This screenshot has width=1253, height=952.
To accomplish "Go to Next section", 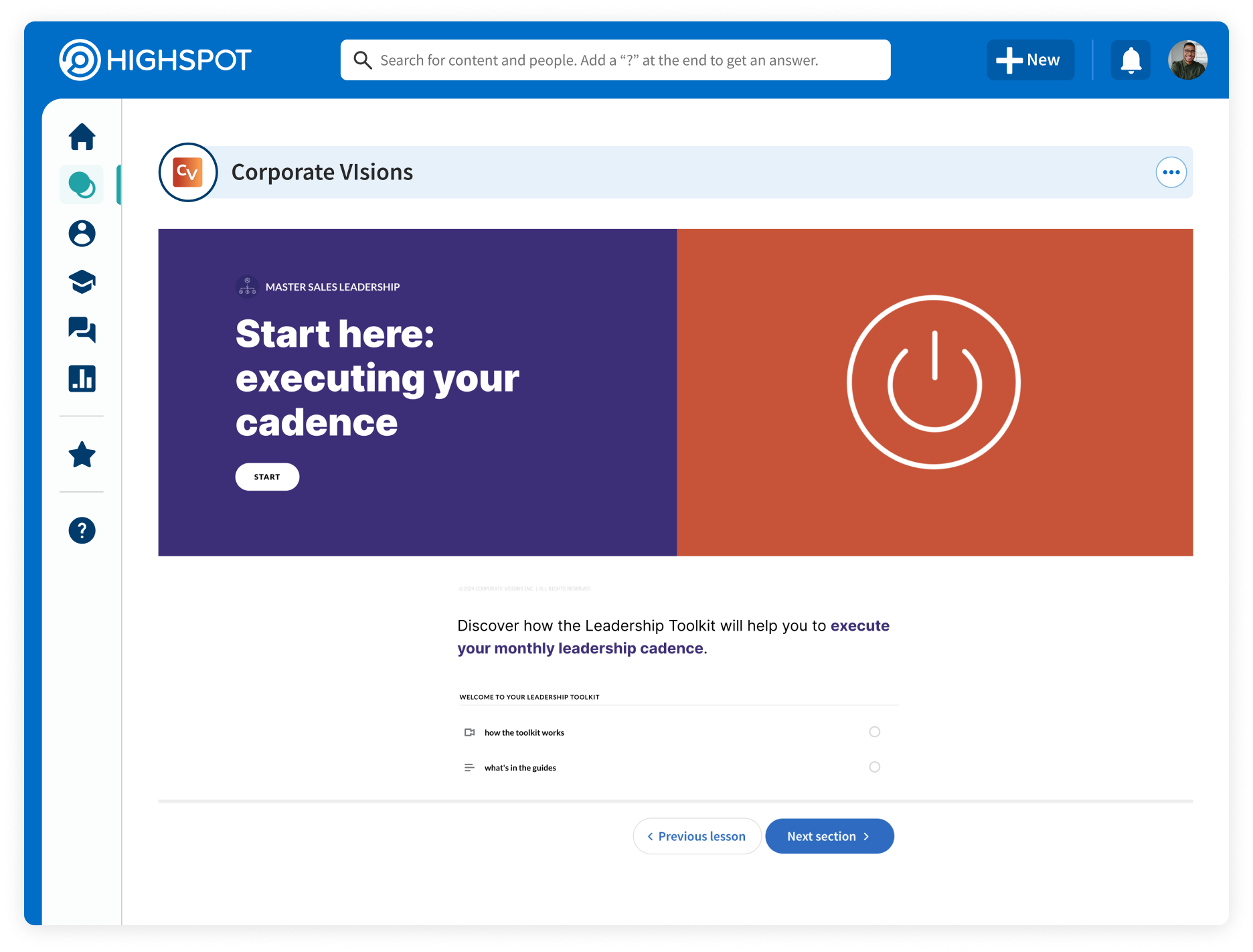I will (x=829, y=836).
